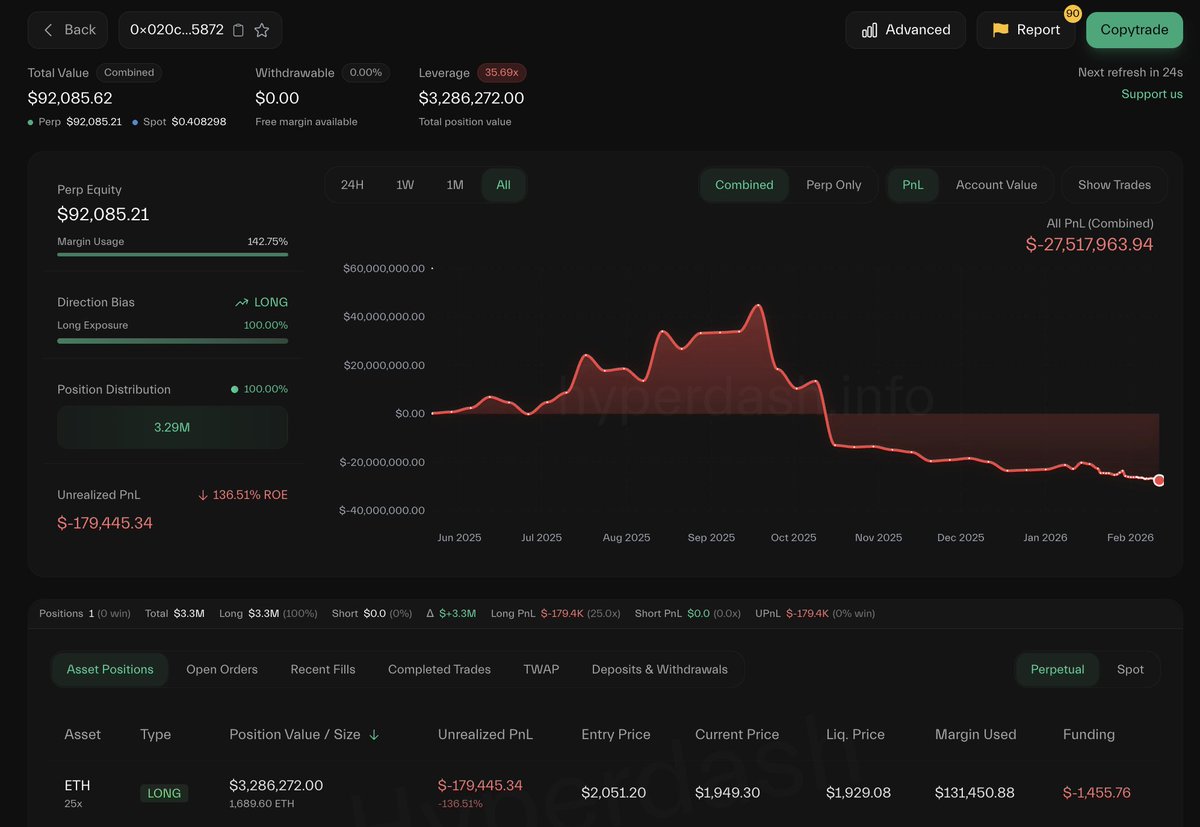The width and height of the screenshot is (1200, 827).
Task: Click the LONG direction bias trend icon
Action: pyautogui.click(x=242, y=302)
